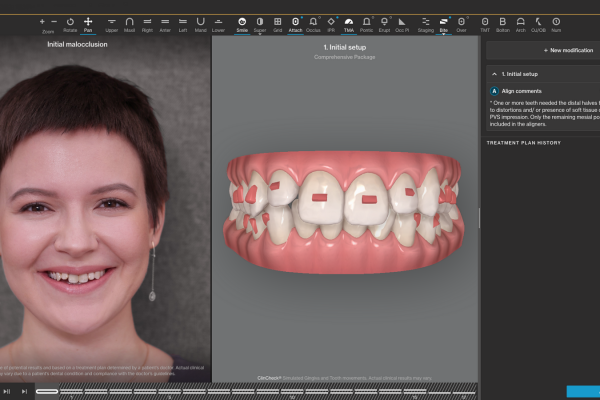Toggle the IPR indicators

pyautogui.click(x=331, y=24)
